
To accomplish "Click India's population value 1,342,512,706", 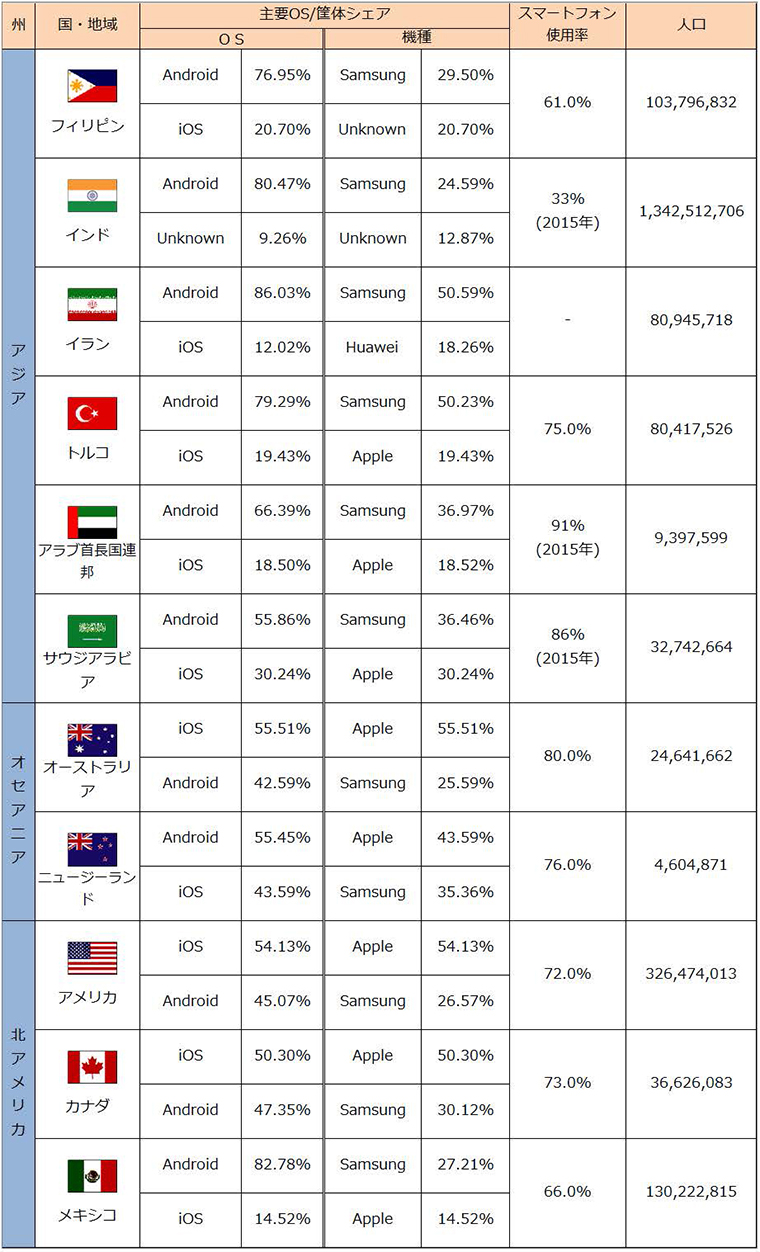I will coord(691,211).
